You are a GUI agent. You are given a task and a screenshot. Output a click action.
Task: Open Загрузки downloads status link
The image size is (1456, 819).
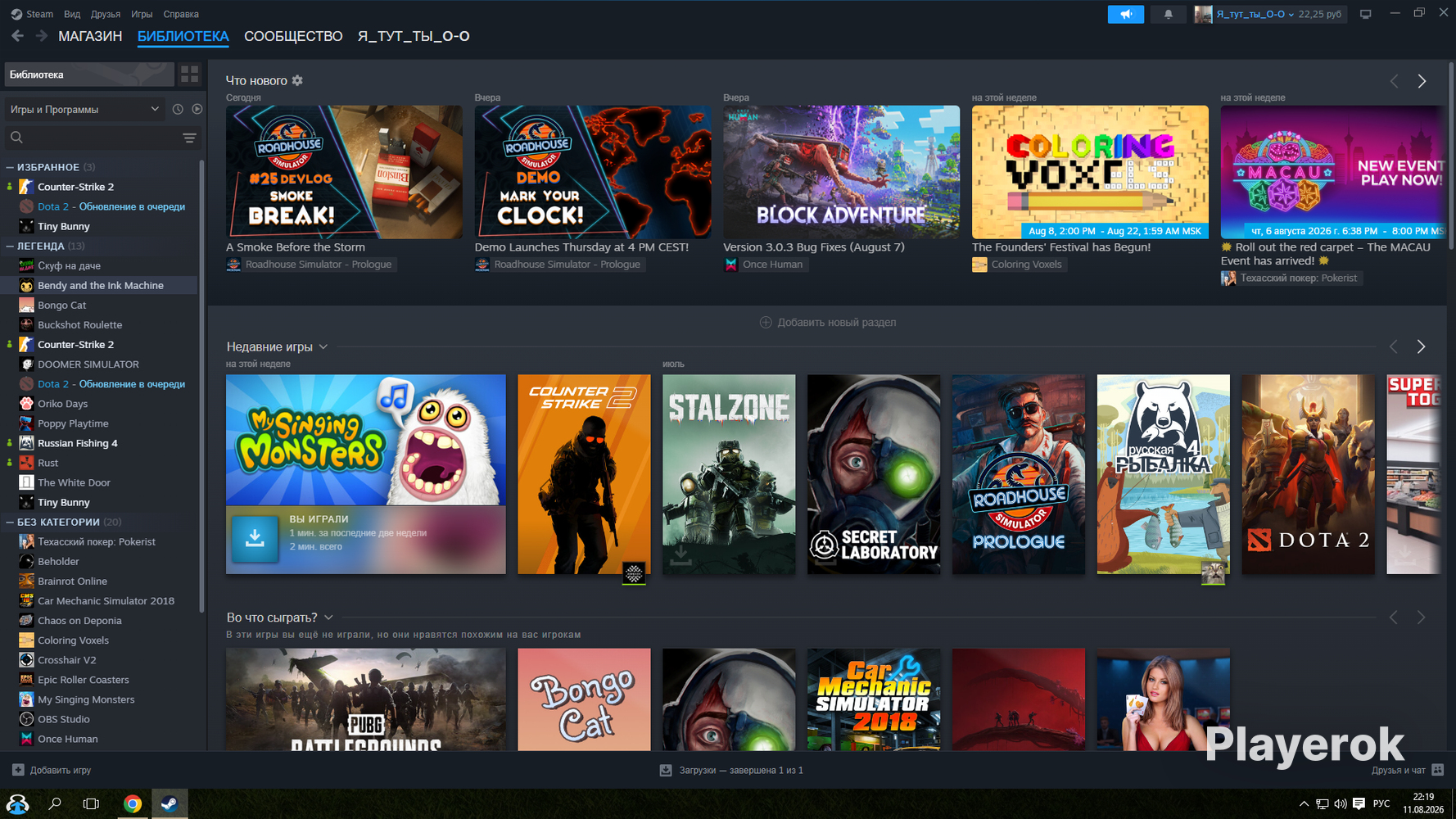[732, 770]
